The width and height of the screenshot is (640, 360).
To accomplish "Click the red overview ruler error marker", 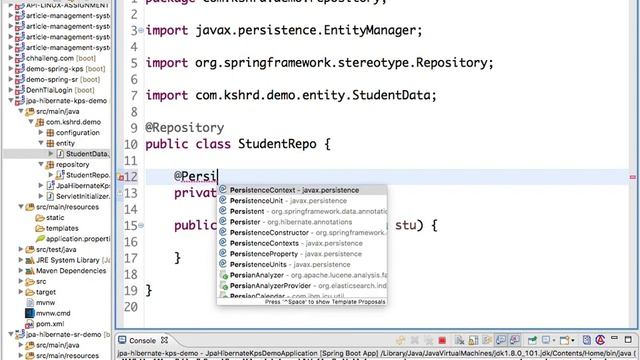I will point(633,177).
